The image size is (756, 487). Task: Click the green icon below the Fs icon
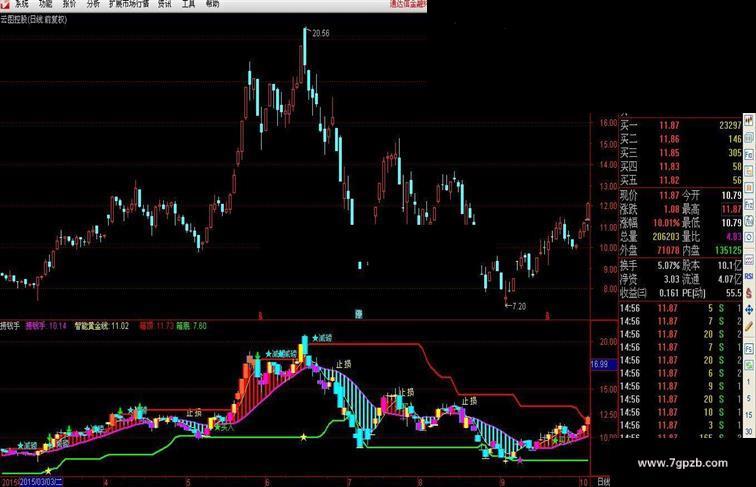749,365
